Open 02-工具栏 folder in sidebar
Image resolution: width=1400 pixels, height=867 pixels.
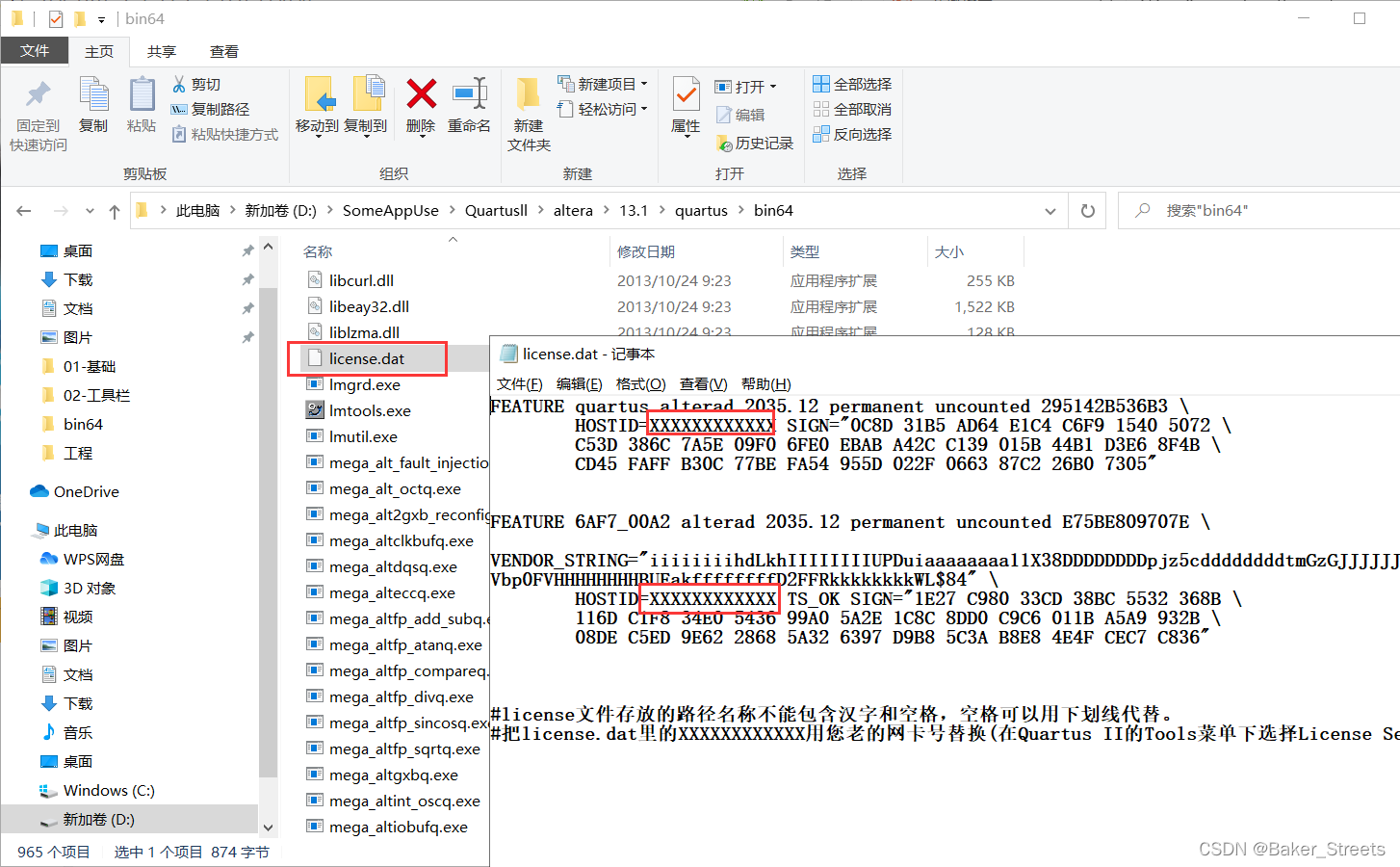point(96,396)
